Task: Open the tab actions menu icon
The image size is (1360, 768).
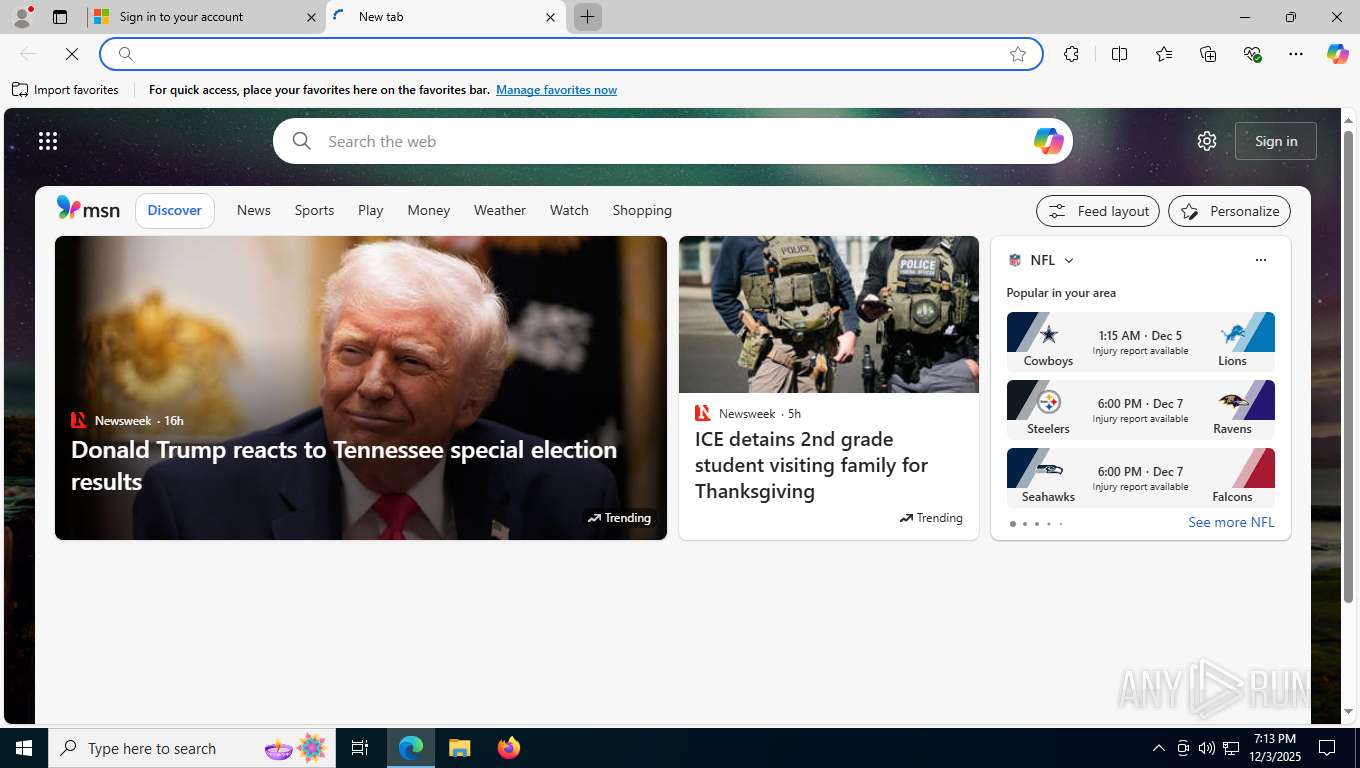Action: (60, 17)
